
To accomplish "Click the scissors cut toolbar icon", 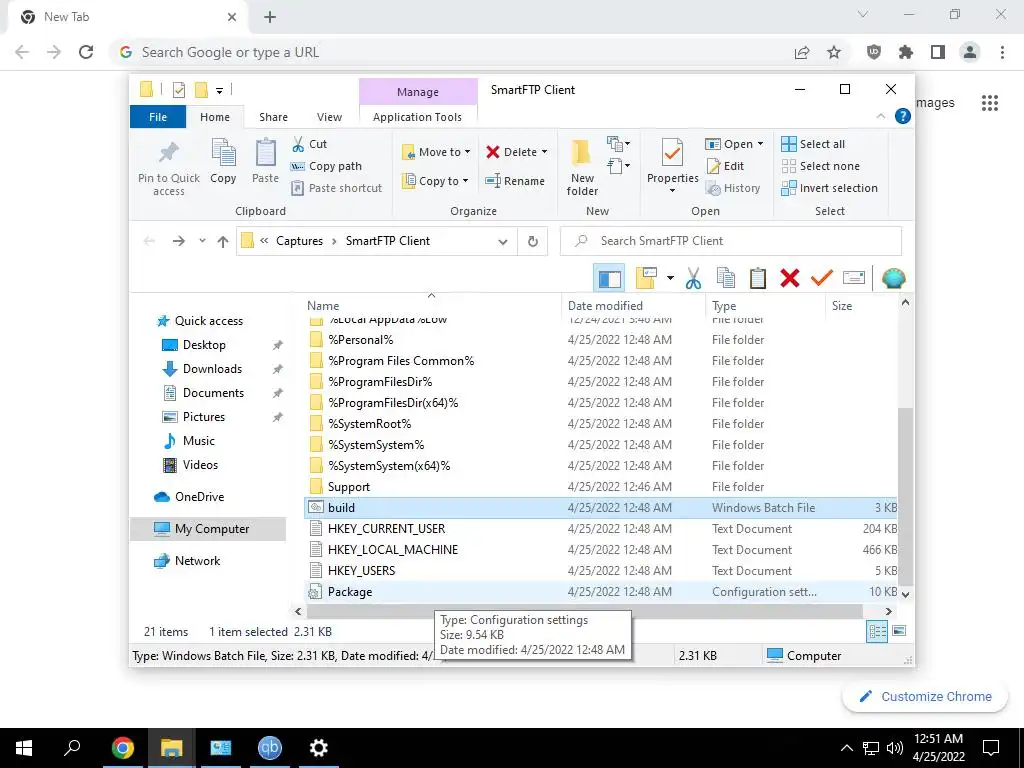I will coord(693,279).
